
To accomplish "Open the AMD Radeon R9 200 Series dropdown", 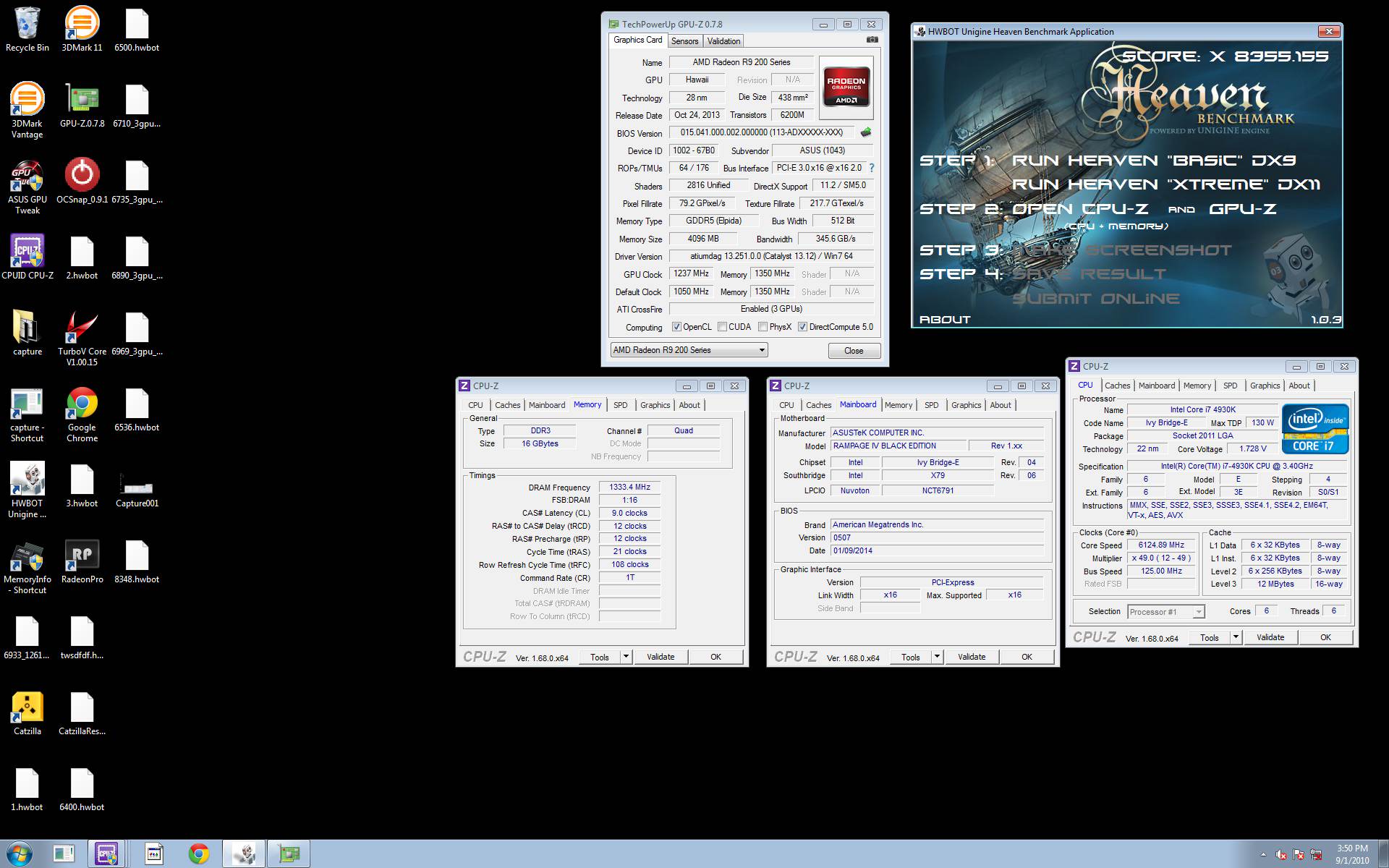I will [x=689, y=350].
